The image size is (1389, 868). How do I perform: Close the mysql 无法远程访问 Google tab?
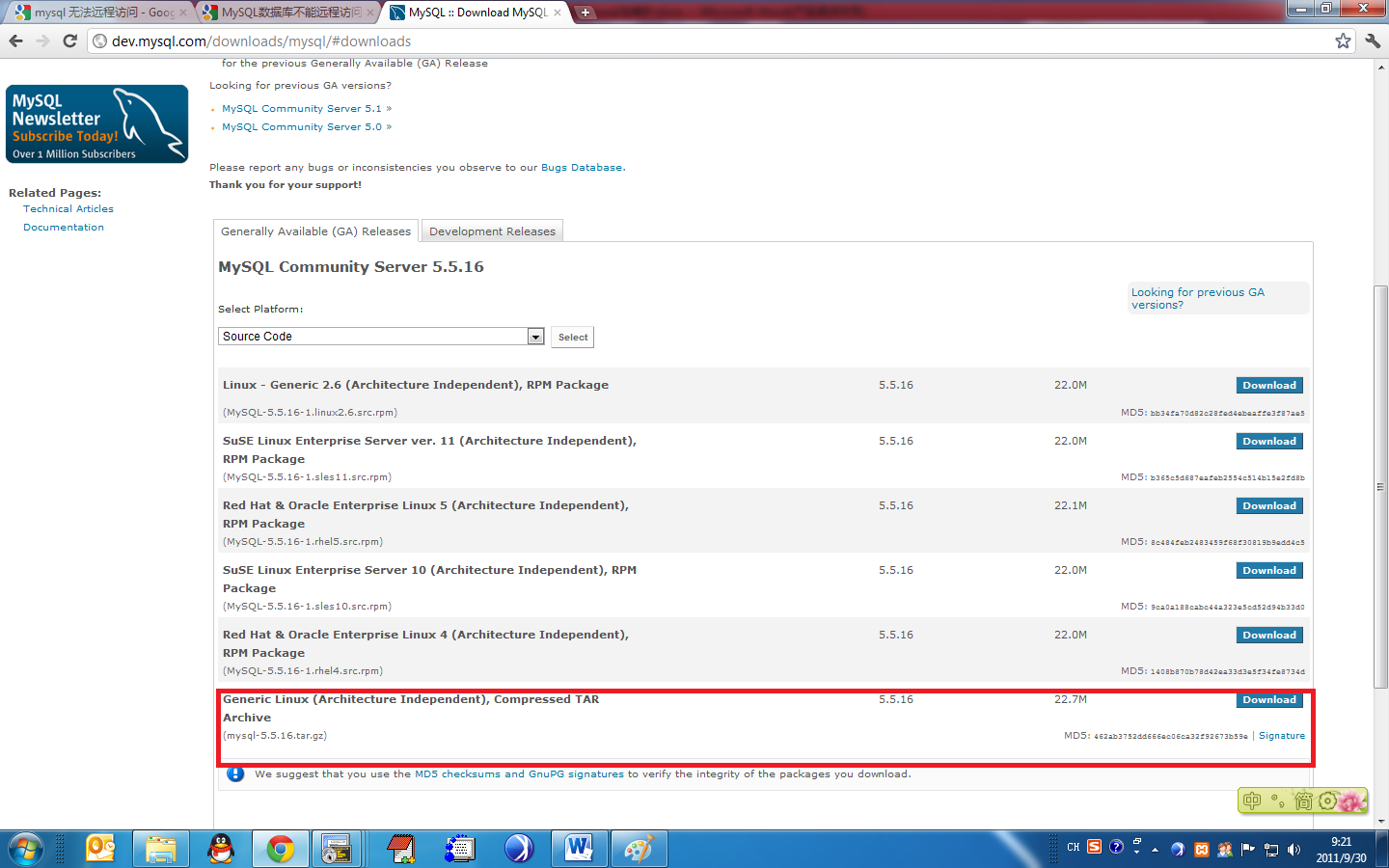pos(183,13)
